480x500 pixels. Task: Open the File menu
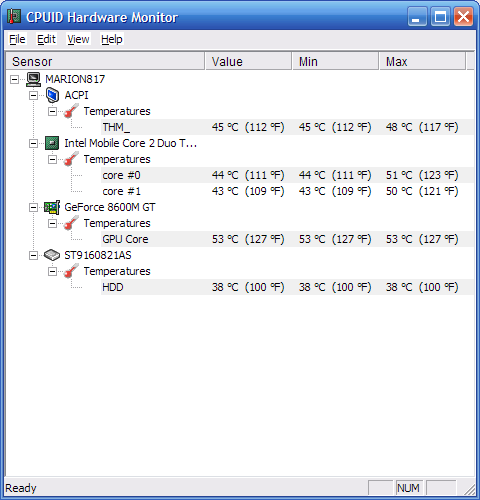point(17,39)
